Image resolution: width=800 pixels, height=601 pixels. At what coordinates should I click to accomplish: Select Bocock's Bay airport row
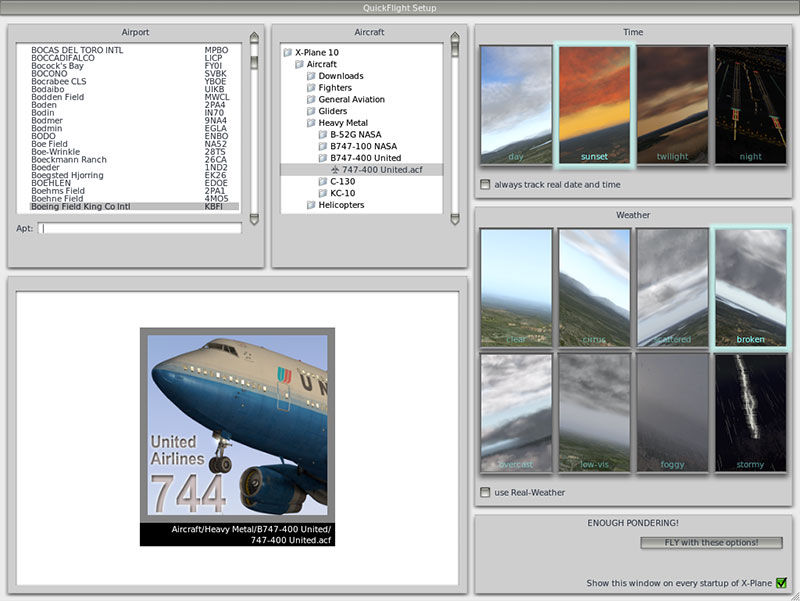click(x=135, y=66)
